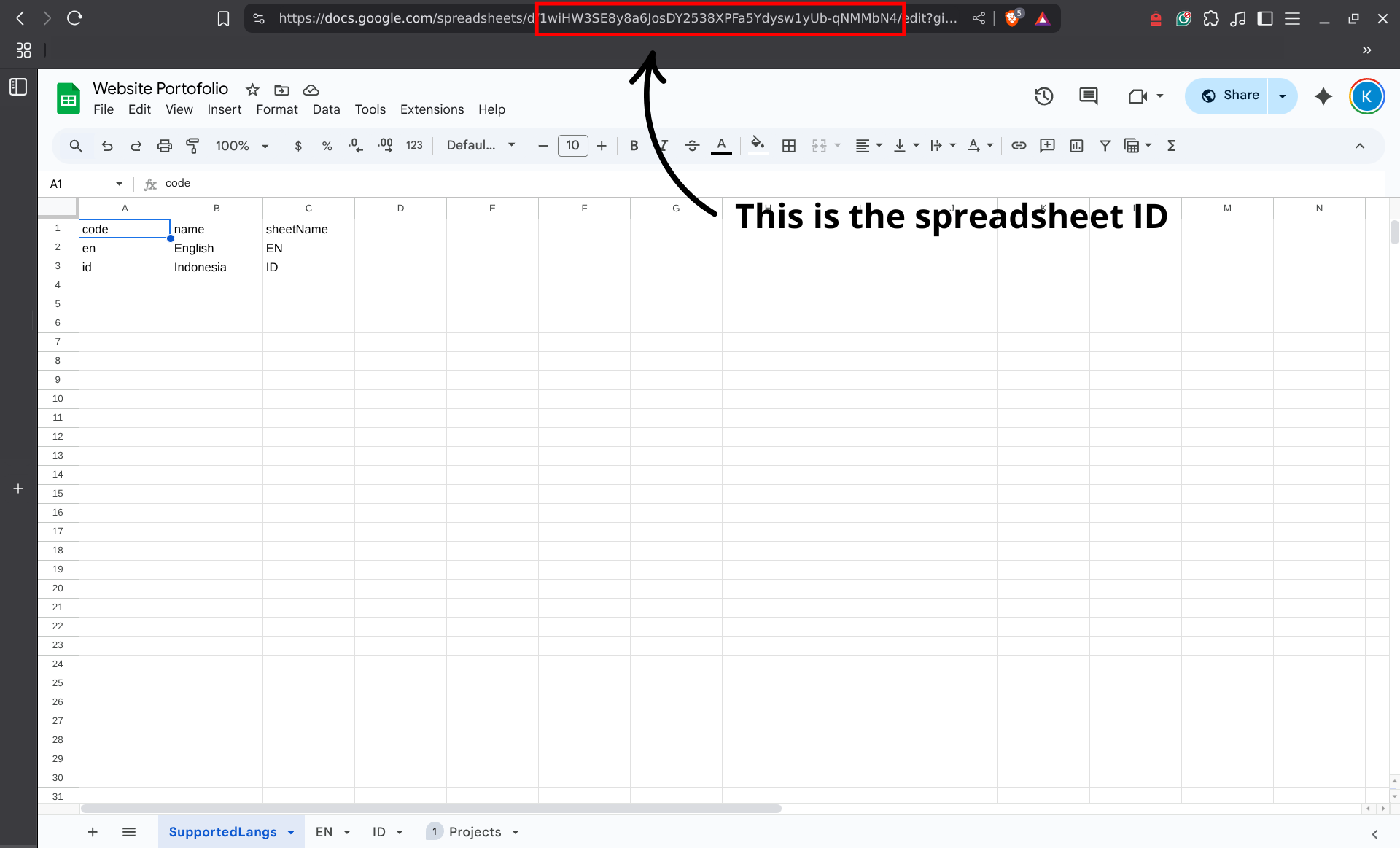The width and height of the screenshot is (1400, 848).
Task: Increase decimal places icon
Action: [385, 146]
